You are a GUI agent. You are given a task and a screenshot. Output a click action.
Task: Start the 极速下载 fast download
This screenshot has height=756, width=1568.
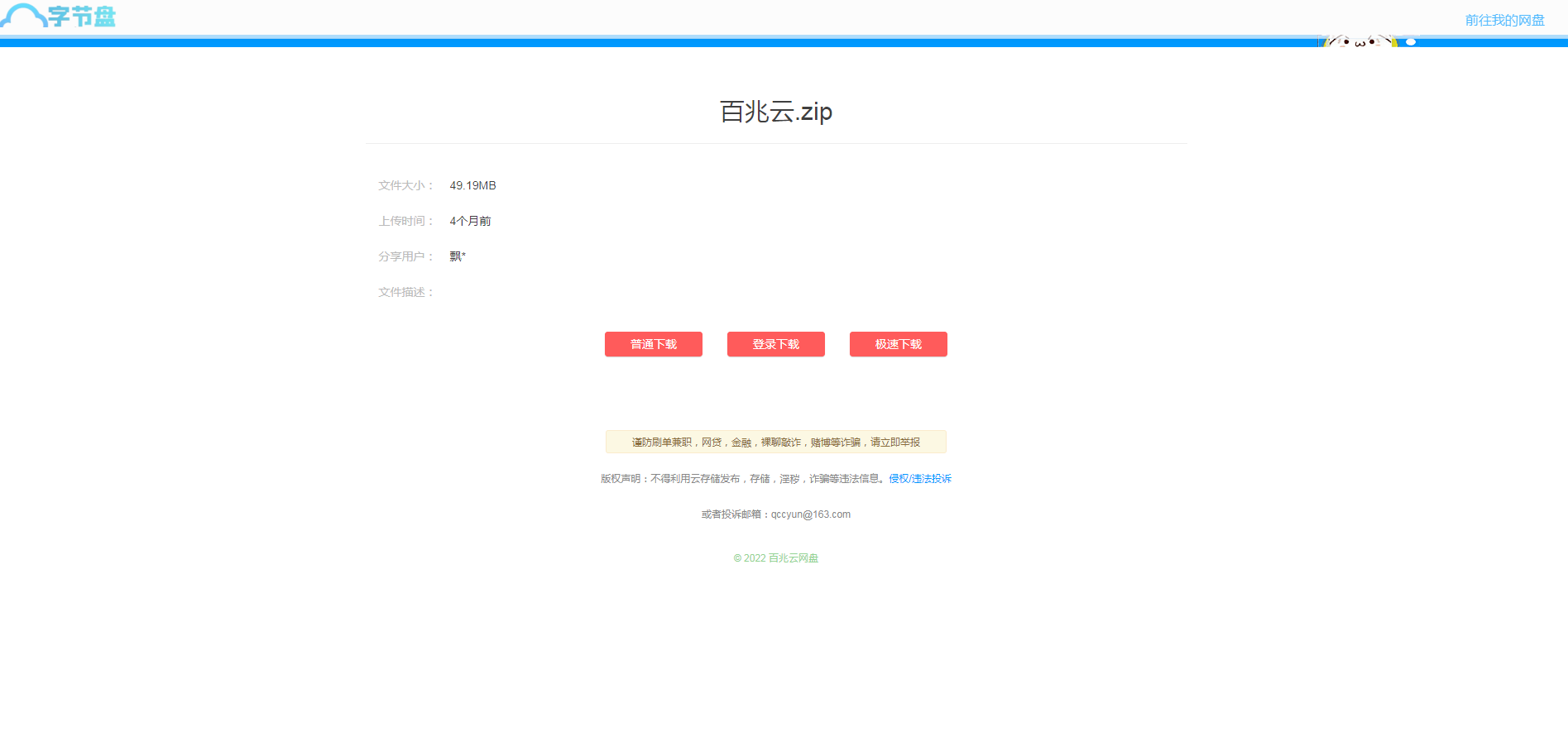coord(898,344)
